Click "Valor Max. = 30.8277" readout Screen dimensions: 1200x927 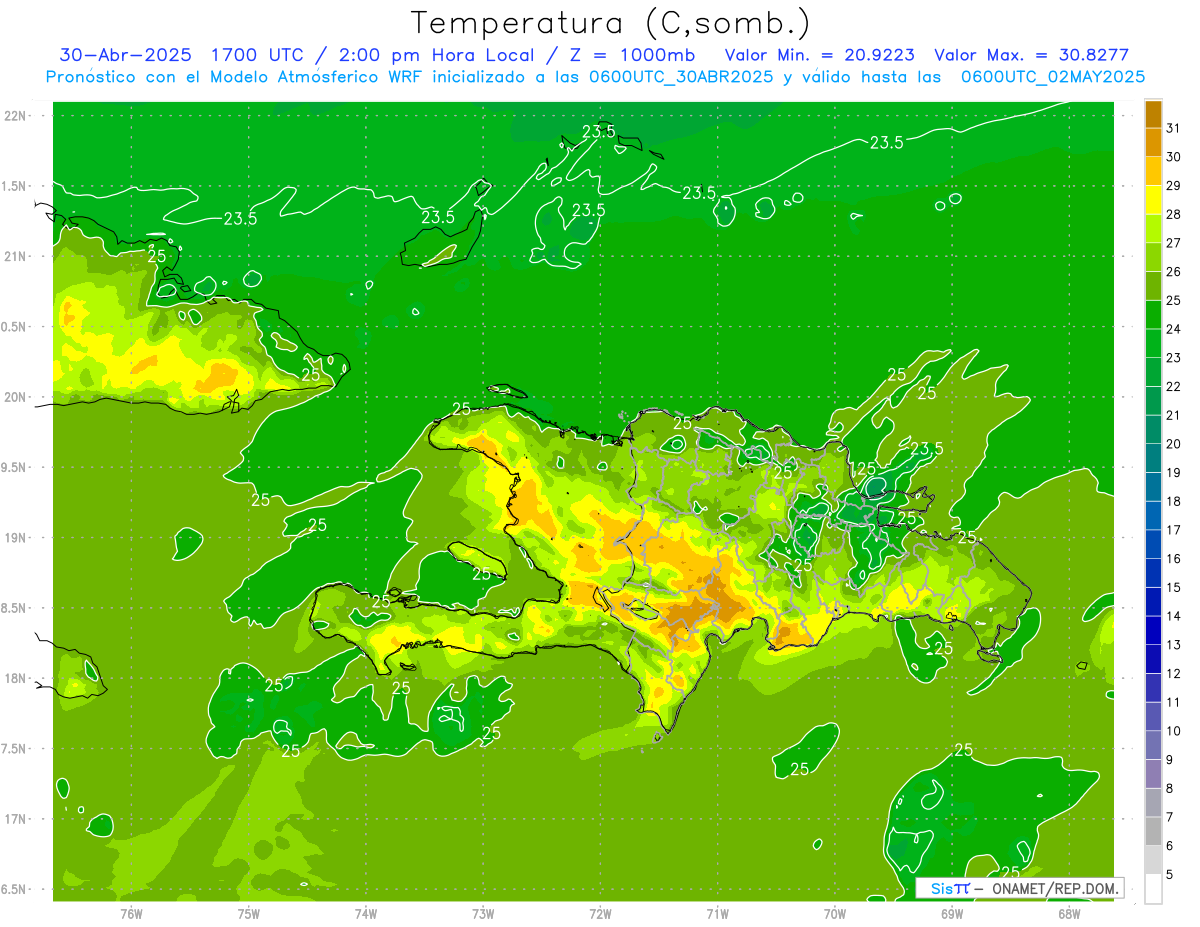point(1031,55)
